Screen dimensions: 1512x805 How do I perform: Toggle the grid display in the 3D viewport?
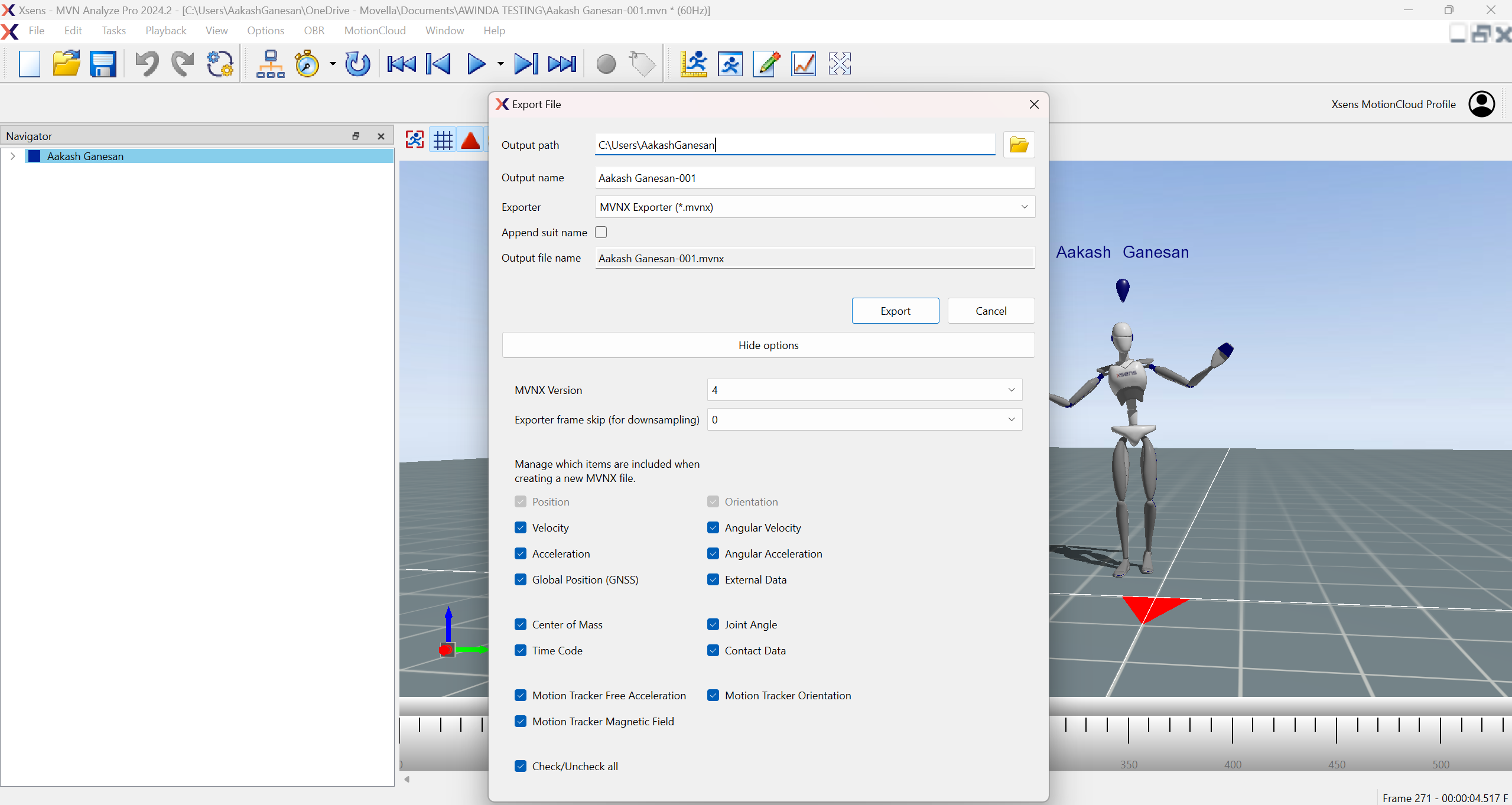pos(442,140)
